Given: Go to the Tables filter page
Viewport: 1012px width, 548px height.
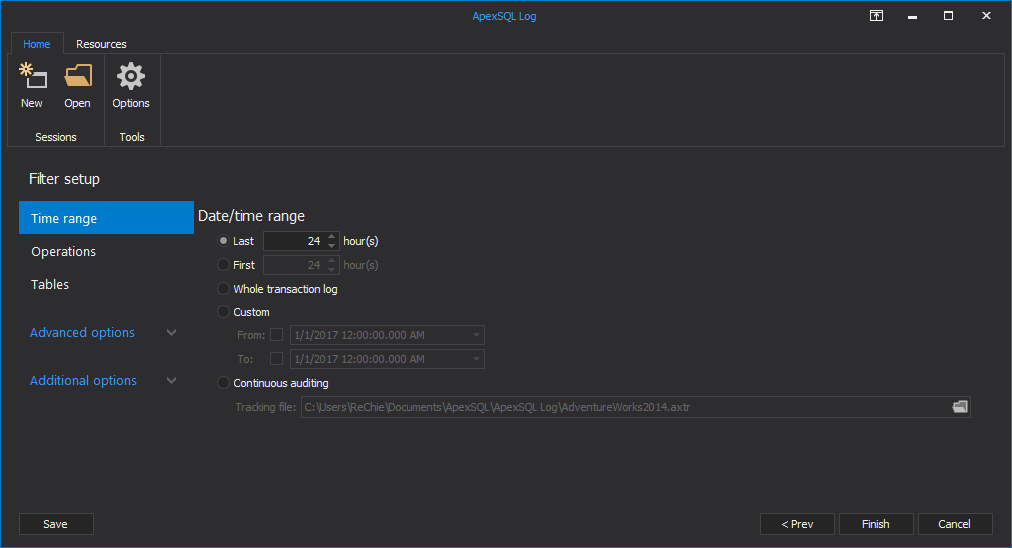Looking at the screenshot, I should pos(50,285).
